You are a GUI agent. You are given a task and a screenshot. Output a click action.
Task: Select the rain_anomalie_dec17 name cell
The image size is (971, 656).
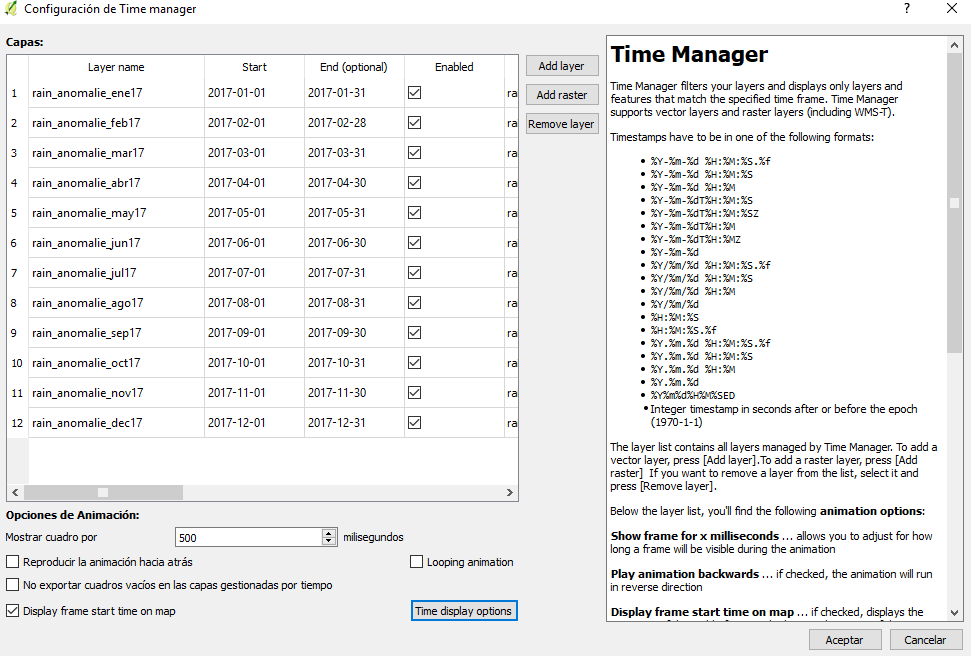coord(116,422)
